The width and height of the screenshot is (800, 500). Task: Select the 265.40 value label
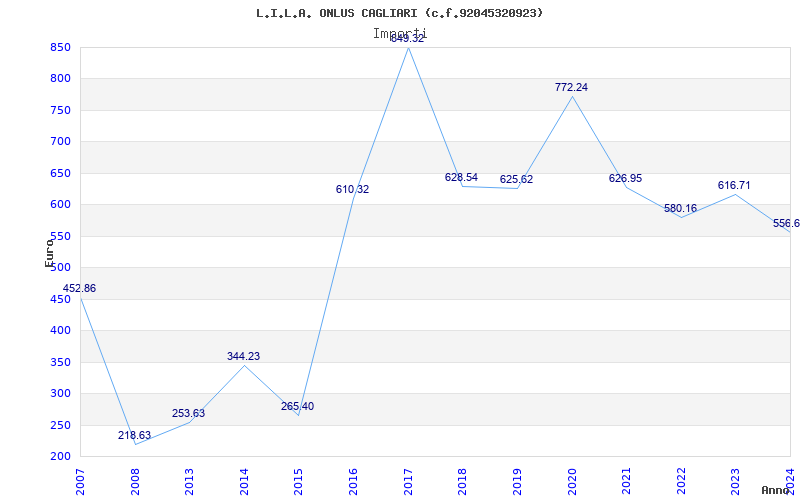pos(297,407)
